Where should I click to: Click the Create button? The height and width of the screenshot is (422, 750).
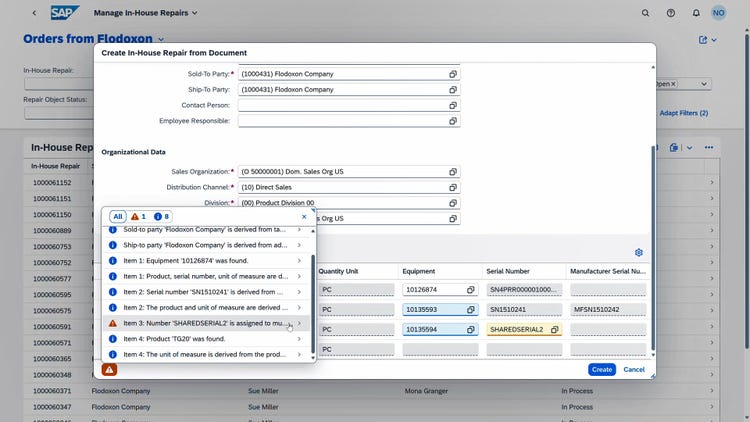(602, 369)
